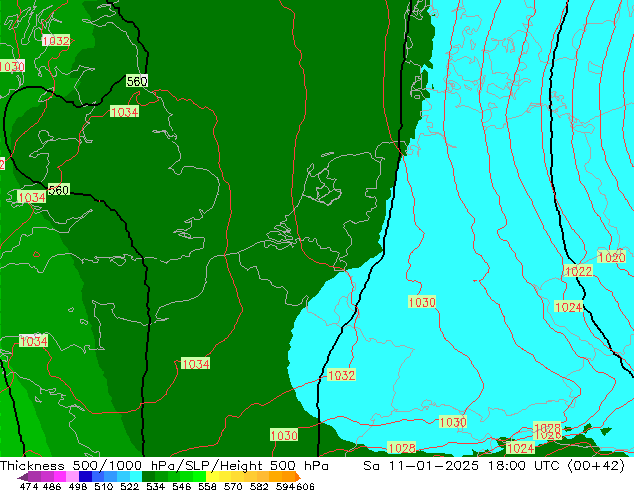The width and height of the screenshot is (634, 490).
Task: Click the '534' legend scale value
Action: [x=155, y=486]
